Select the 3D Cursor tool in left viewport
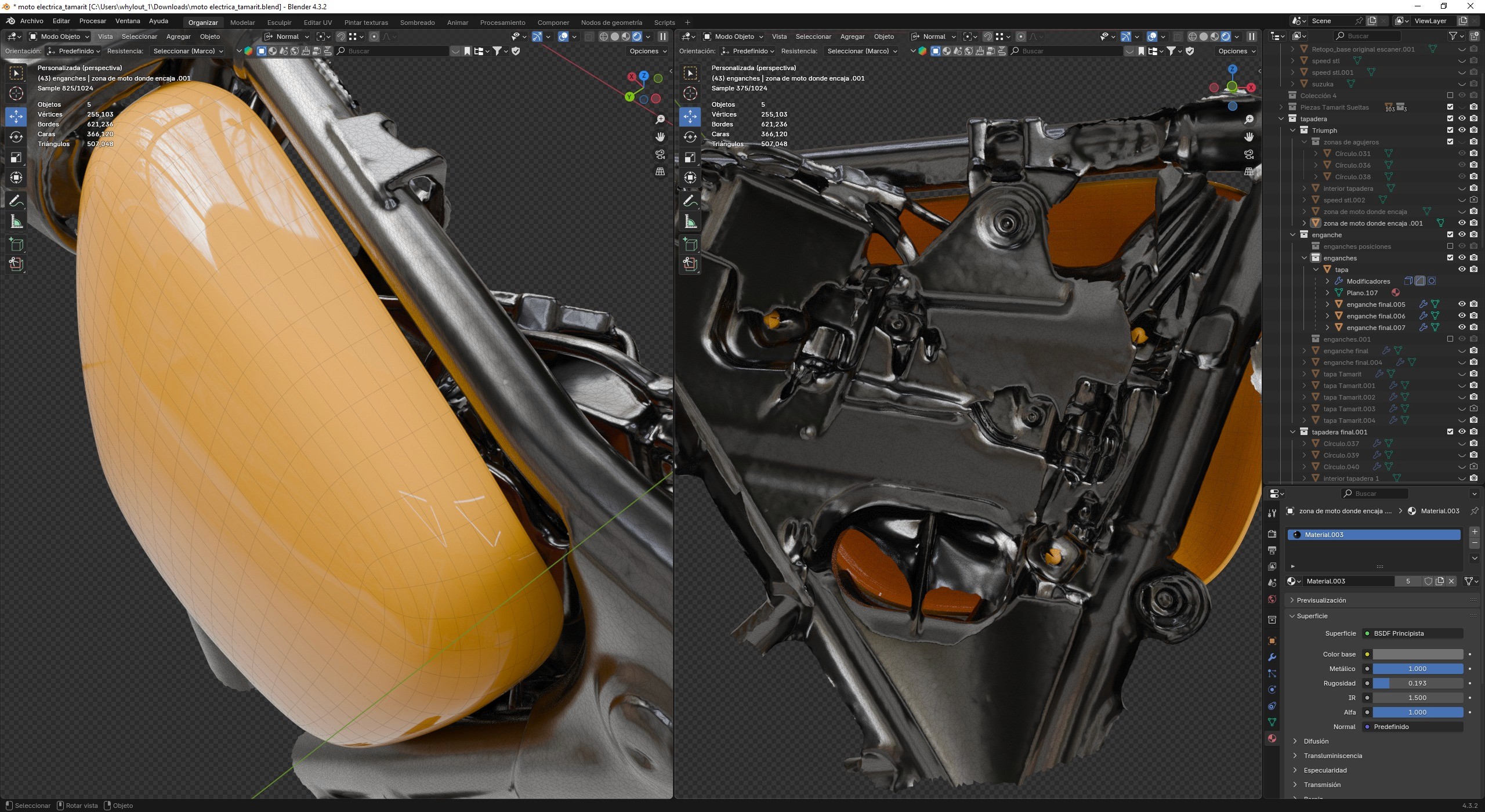 16,93
